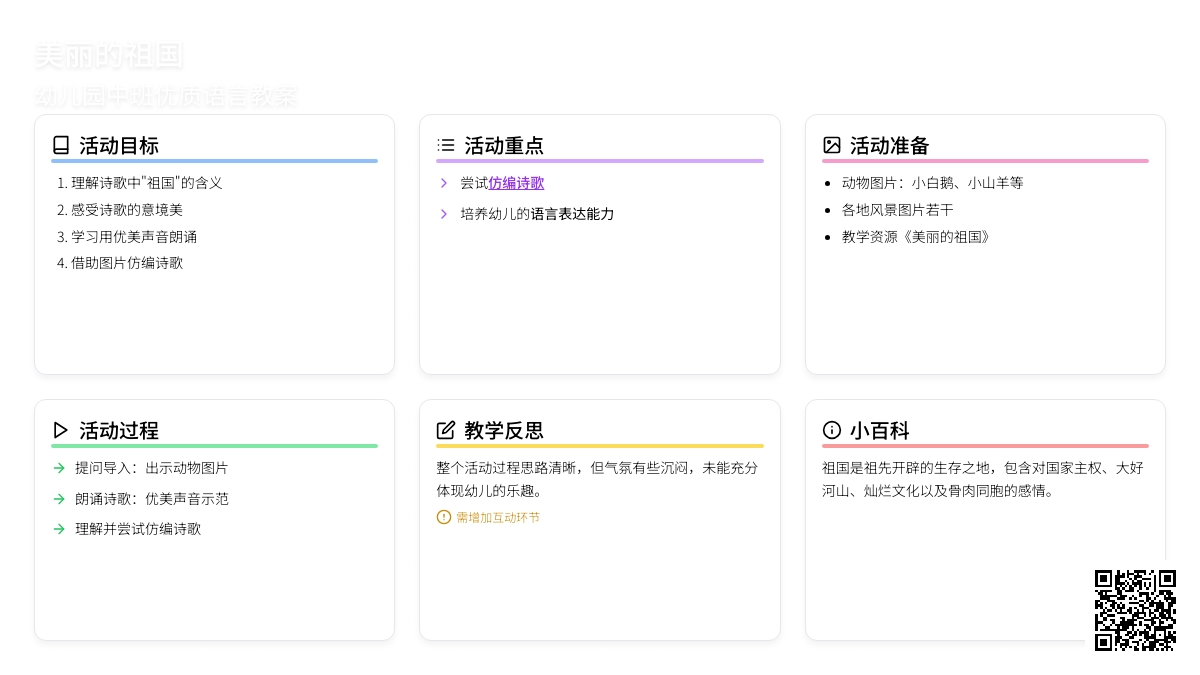Open the 仿编诗歌 hyperlink
Viewport: 1200px width, 675px height.
click(516, 183)
